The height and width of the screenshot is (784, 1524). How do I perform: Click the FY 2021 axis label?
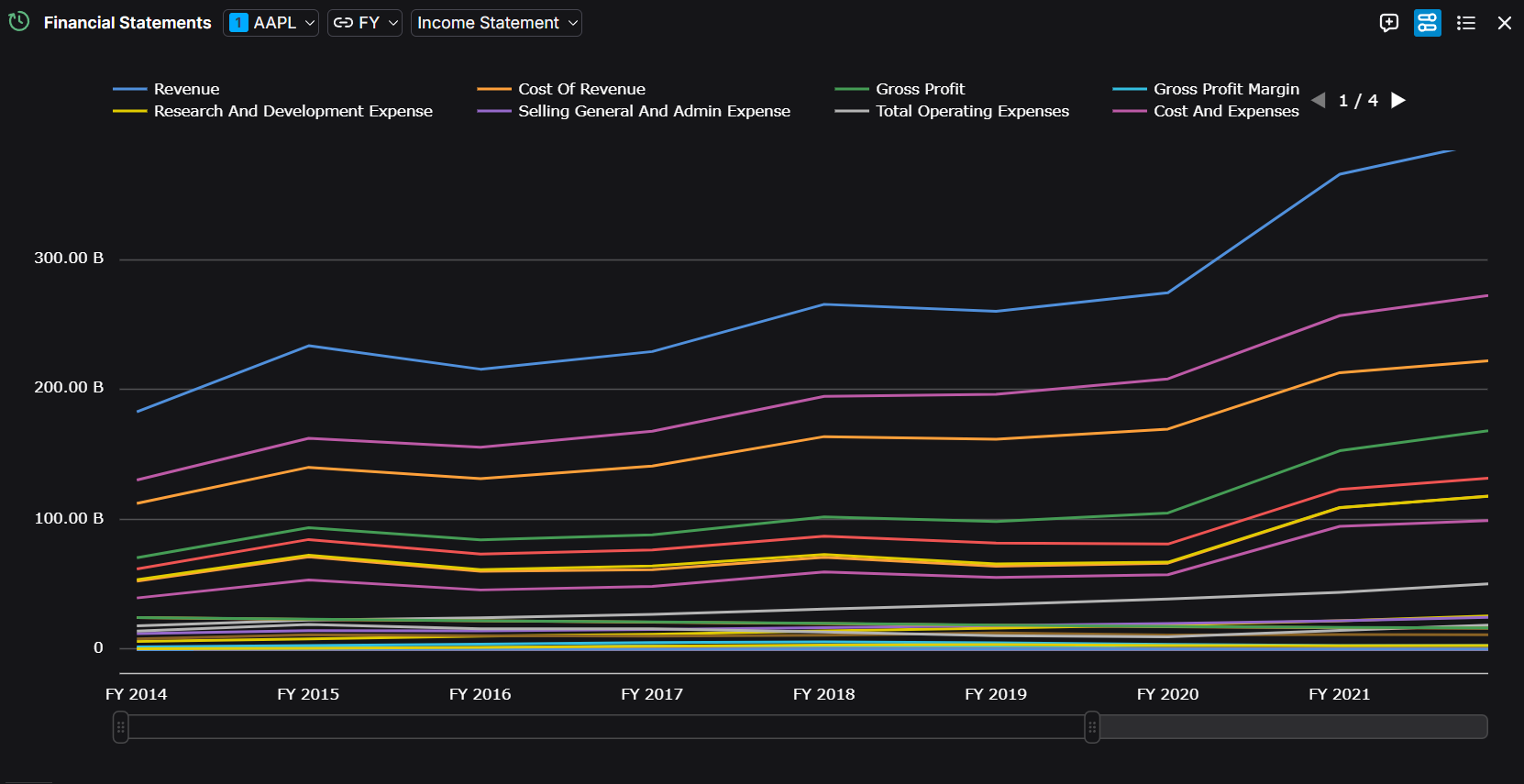1340,694
